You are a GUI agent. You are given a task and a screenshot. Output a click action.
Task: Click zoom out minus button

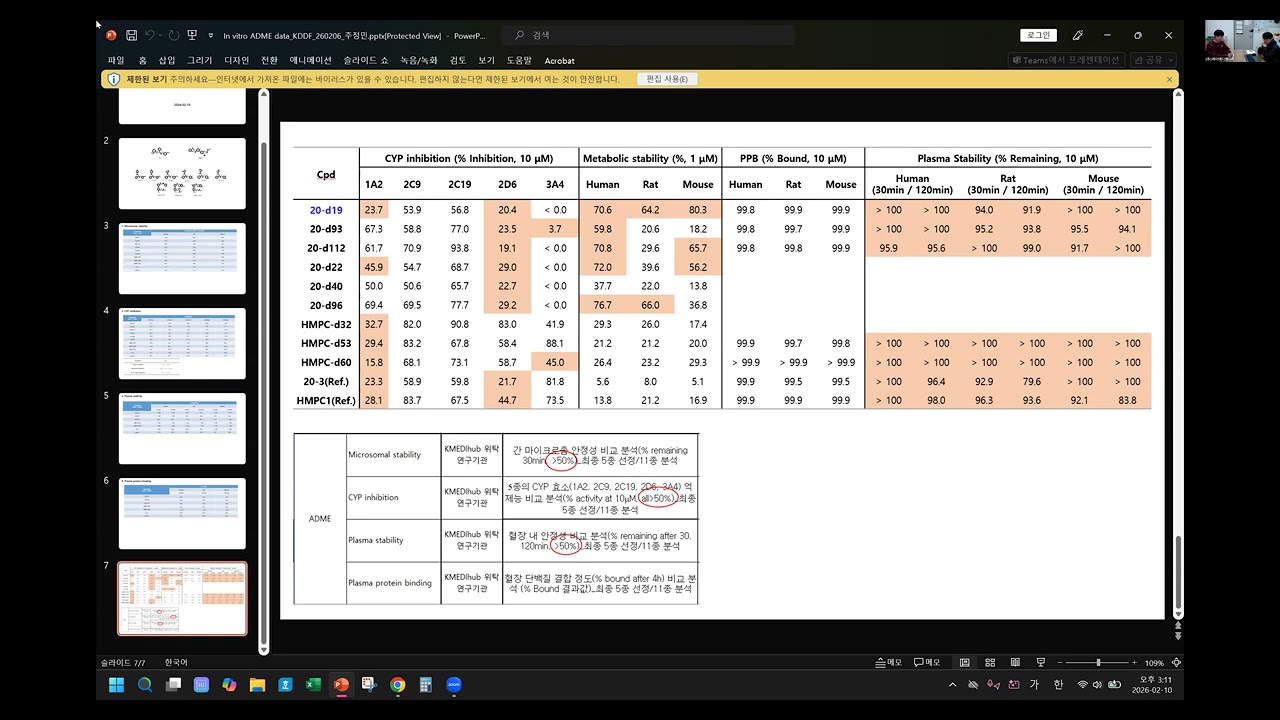click(1060, 662)
